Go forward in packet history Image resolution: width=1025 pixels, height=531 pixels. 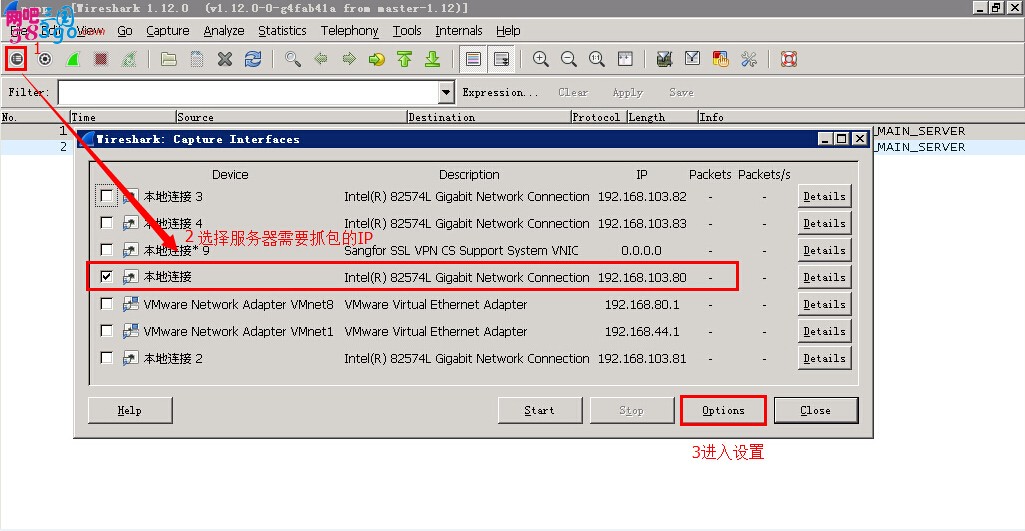tap(349, 60)
